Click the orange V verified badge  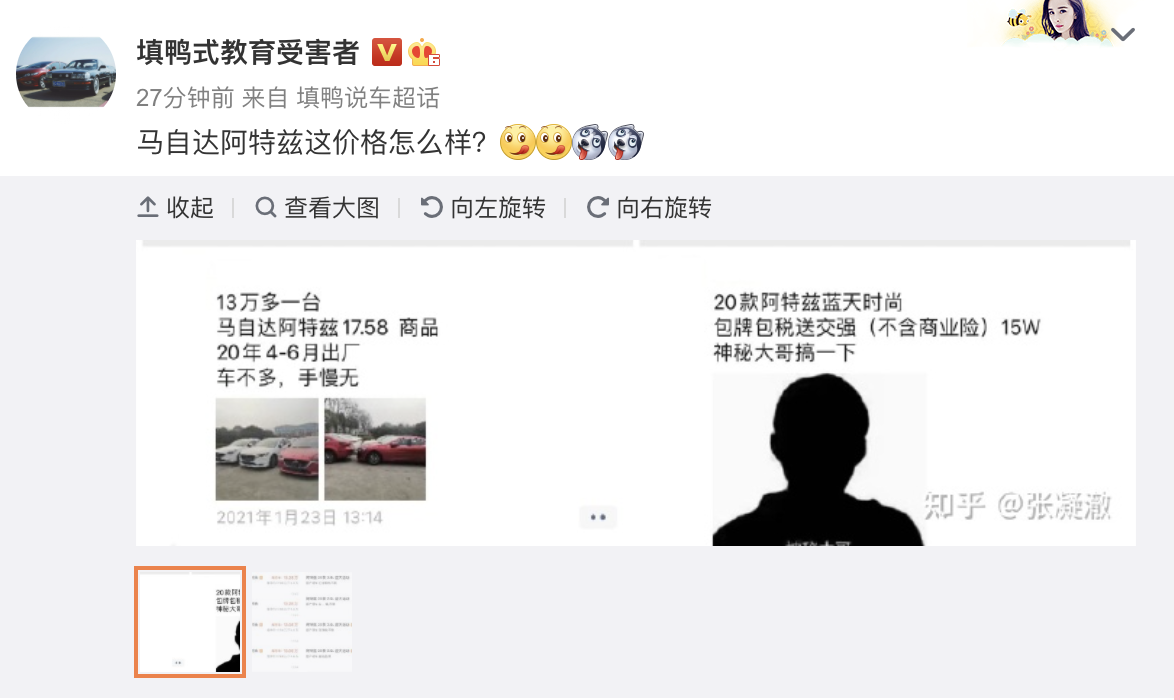(x=387, y=52)
